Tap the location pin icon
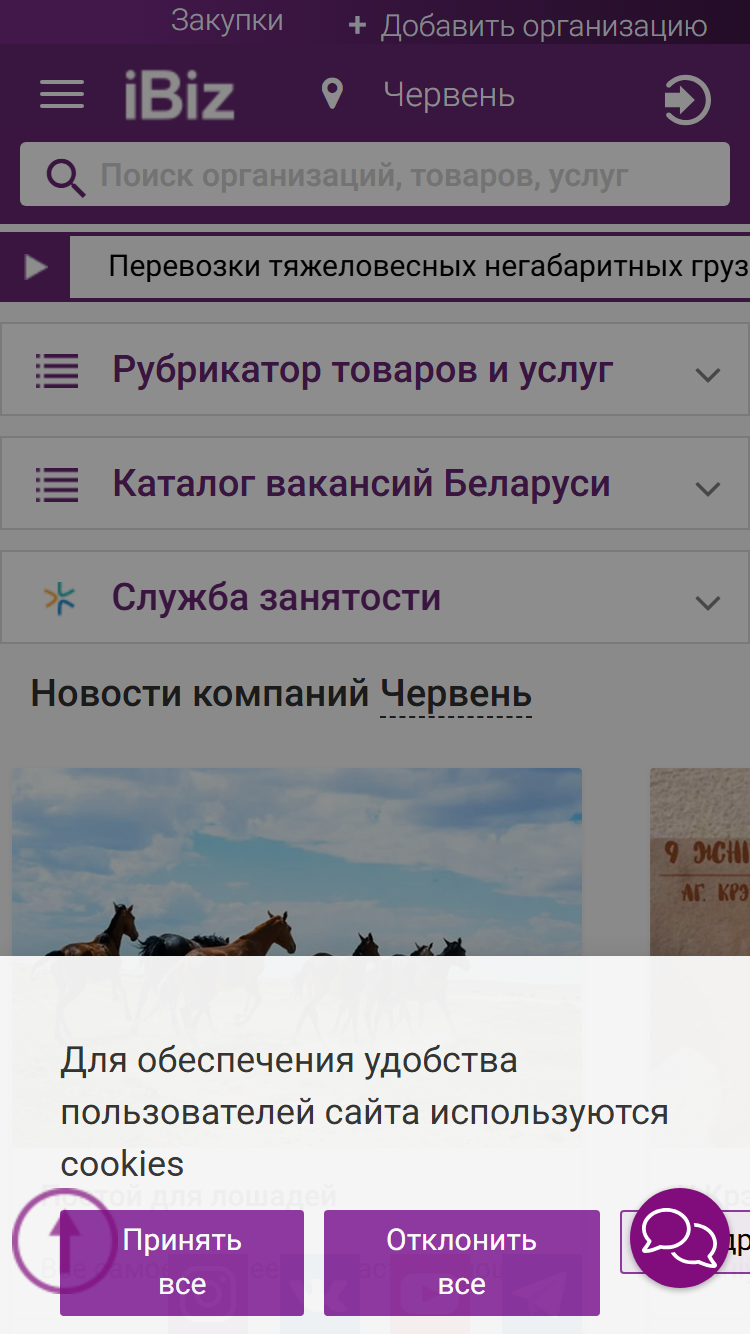 (x=332, y=95)
